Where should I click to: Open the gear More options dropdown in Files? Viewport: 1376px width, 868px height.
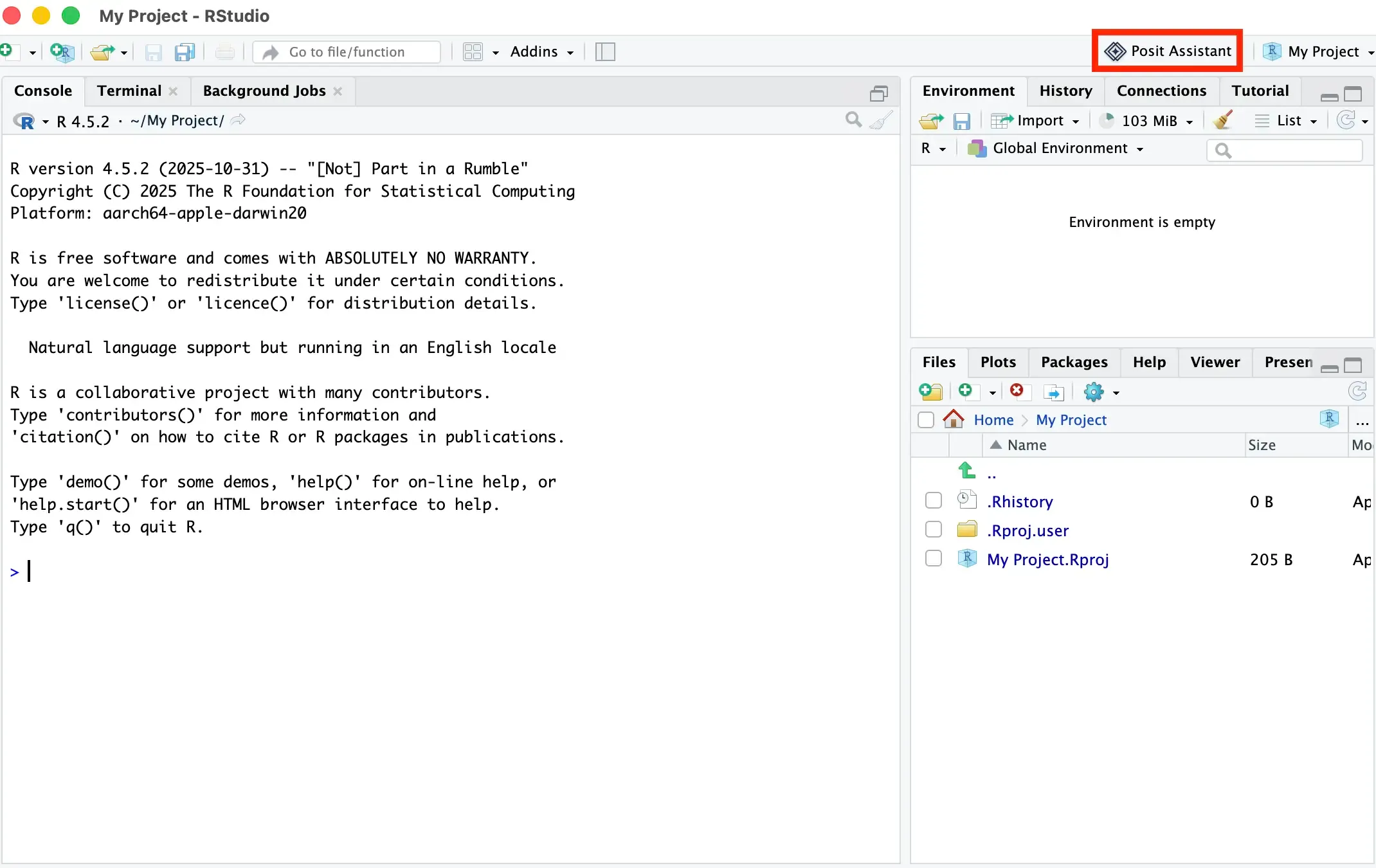click(1101, 392)
